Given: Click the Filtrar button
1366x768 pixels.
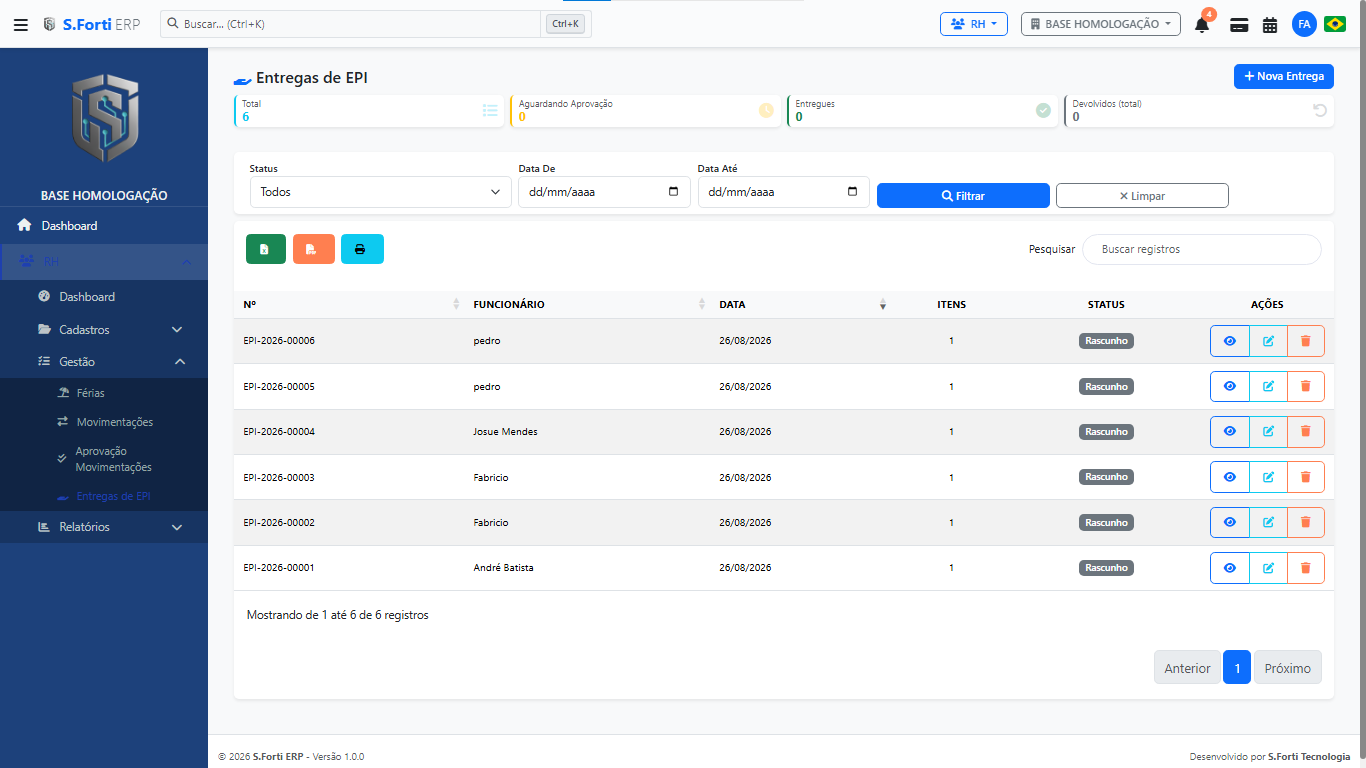Looking at the screenshot, I should [963, 196].
